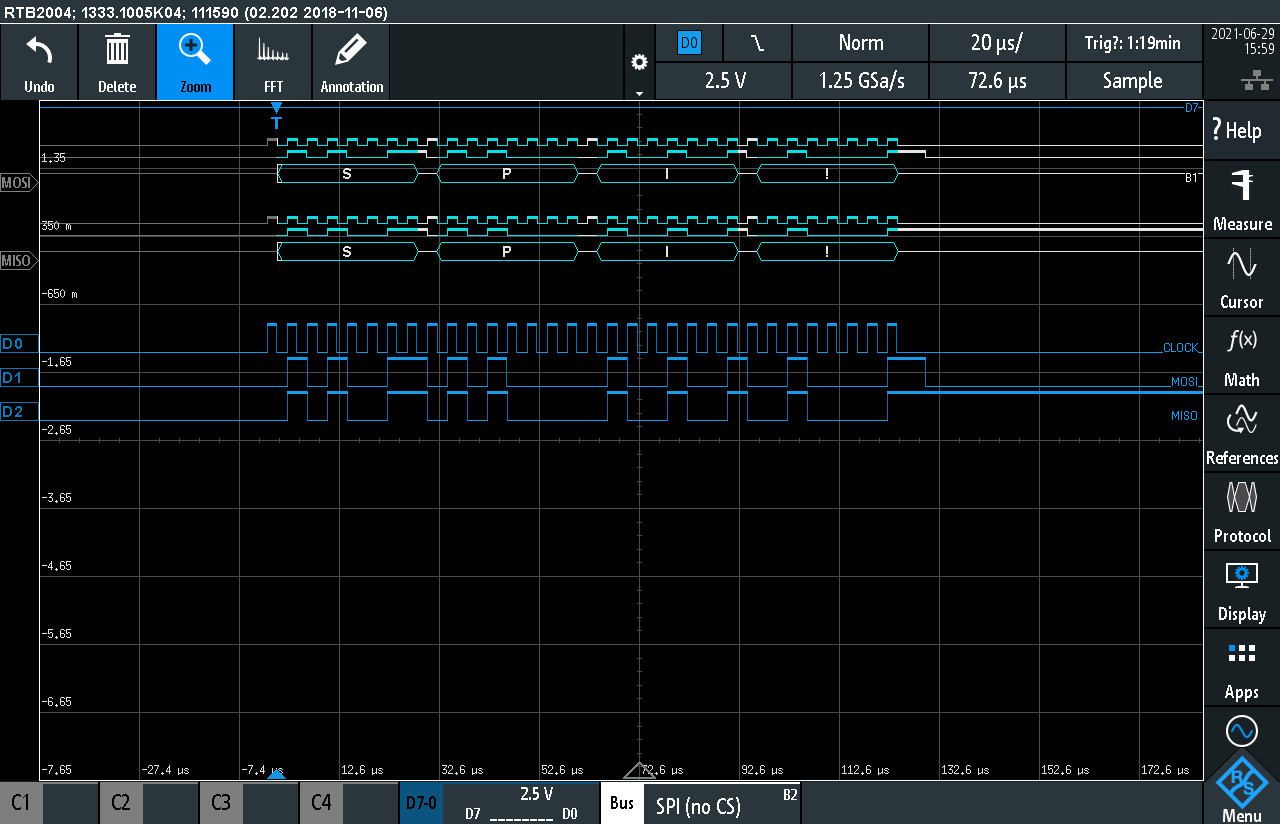Open the FFT analysis tool
Screen dimensions: 1280x824
pyautogui.click(x=272, y=62)
